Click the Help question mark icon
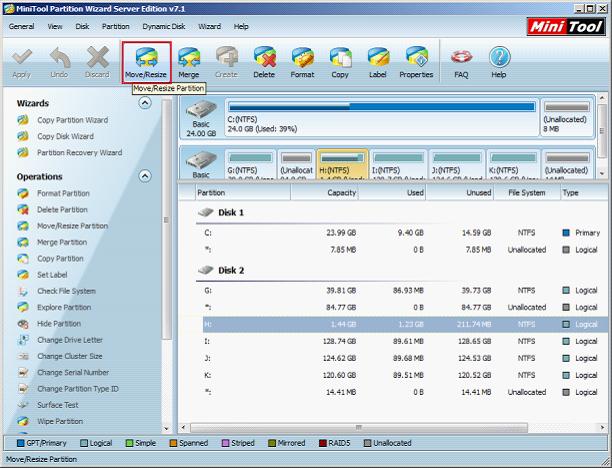 coord(499,62)
